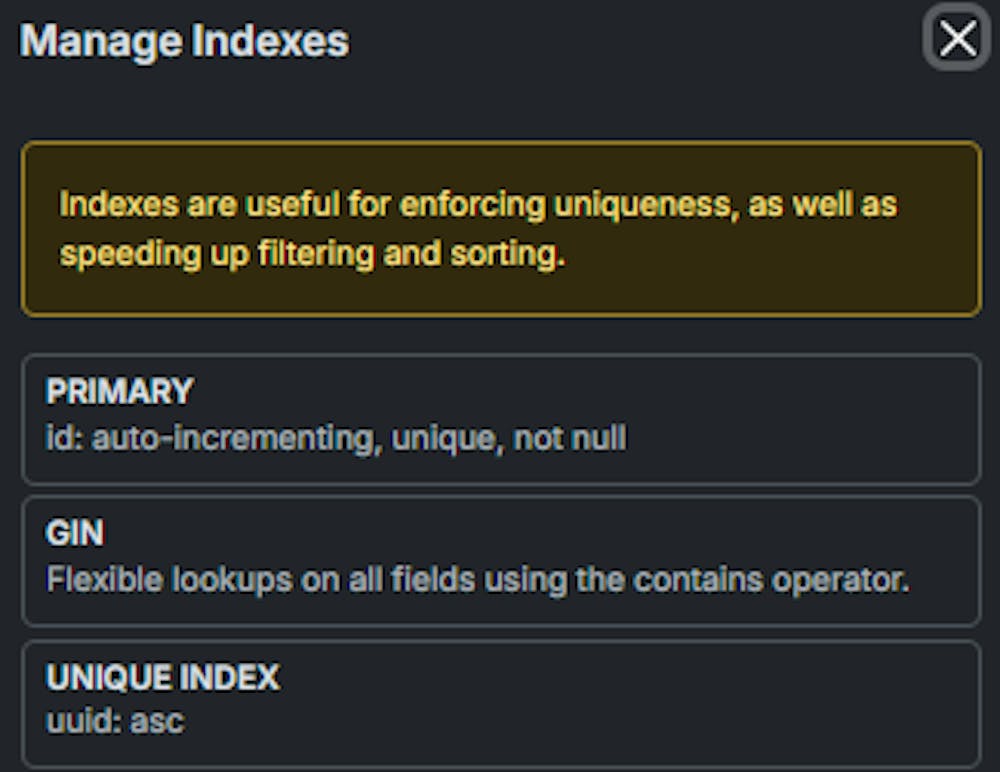Click the UNIQUE INDEX heading label
The height and width of the screenshot is (772, 1000).
coord(161,678)
